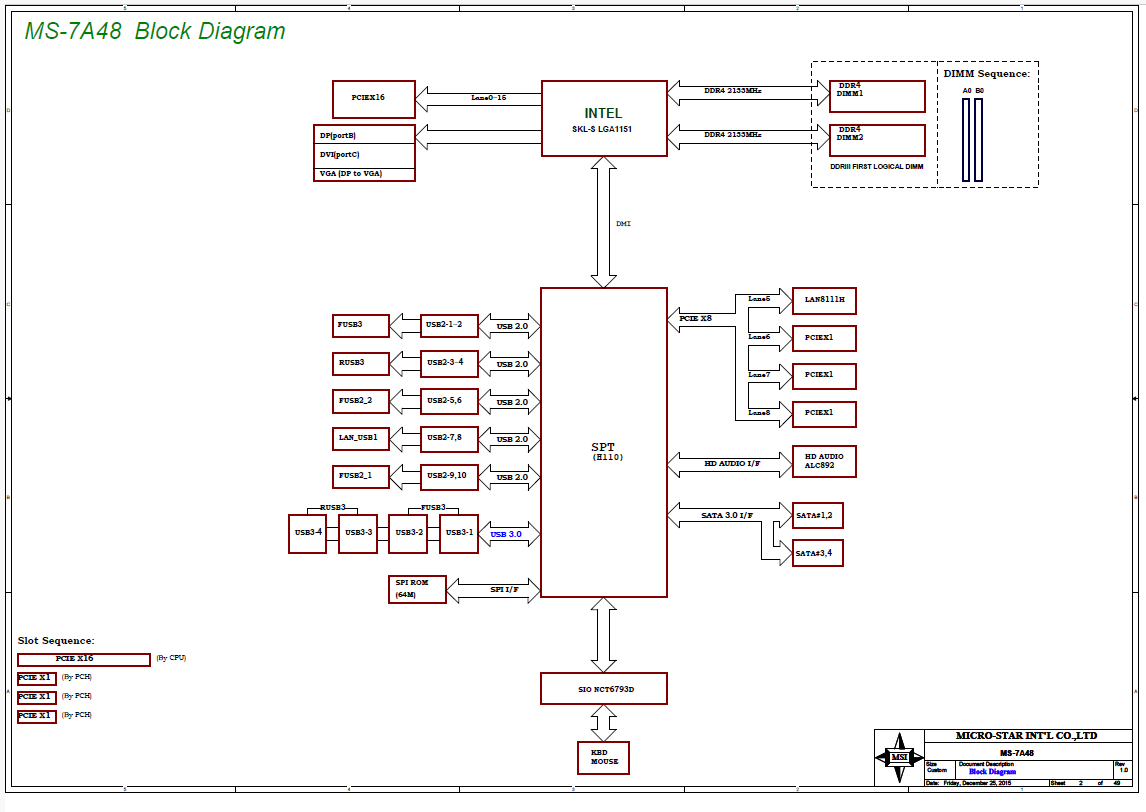Select the SATA#3,4 block
Image resolution: width=1146 pixels, height=812 pixels.
[x=818, y=553]
